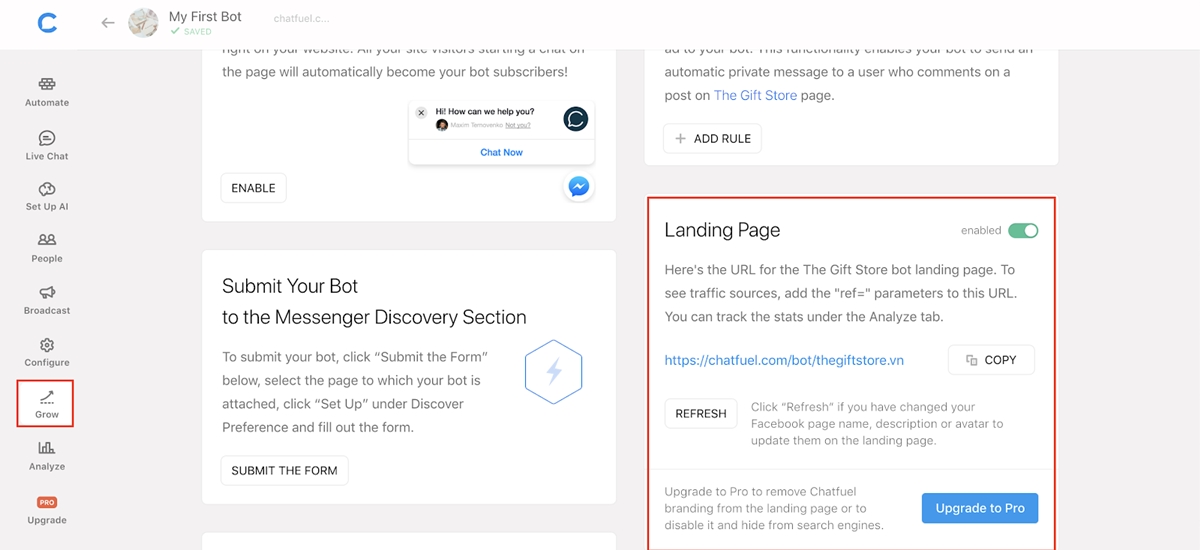Click the Chatfuel logo icon
1200x550 pixels.
46,23
